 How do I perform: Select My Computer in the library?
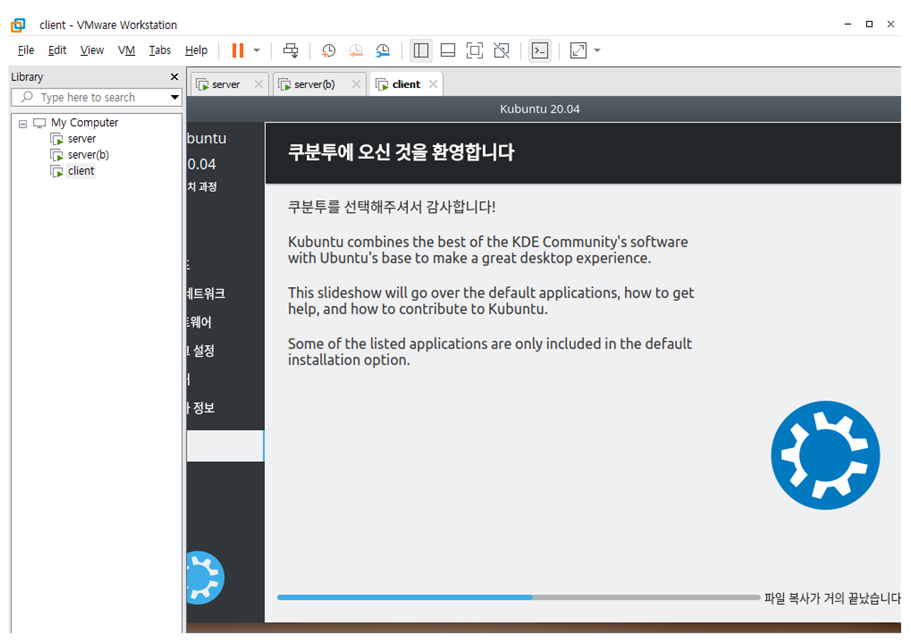[84, 123]
